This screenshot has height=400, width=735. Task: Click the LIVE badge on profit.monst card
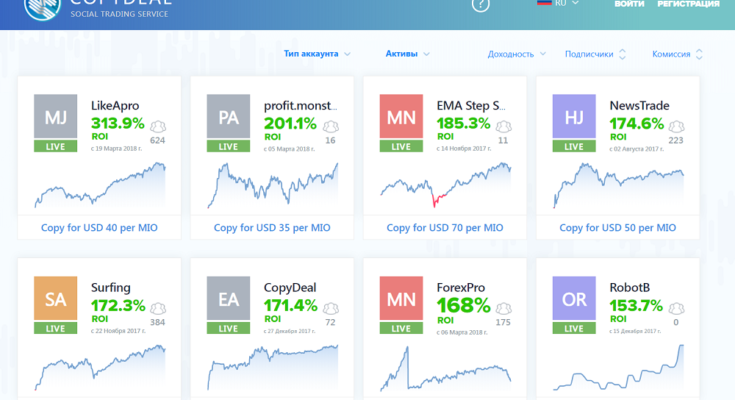227,146
